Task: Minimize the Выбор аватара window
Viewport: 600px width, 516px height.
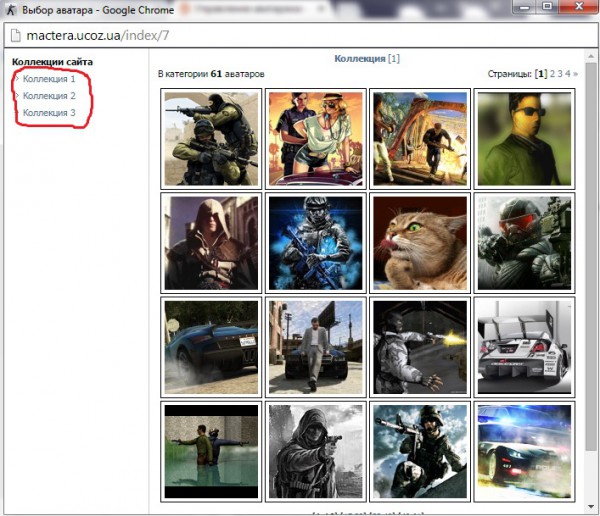Action: tap(524, 7)
